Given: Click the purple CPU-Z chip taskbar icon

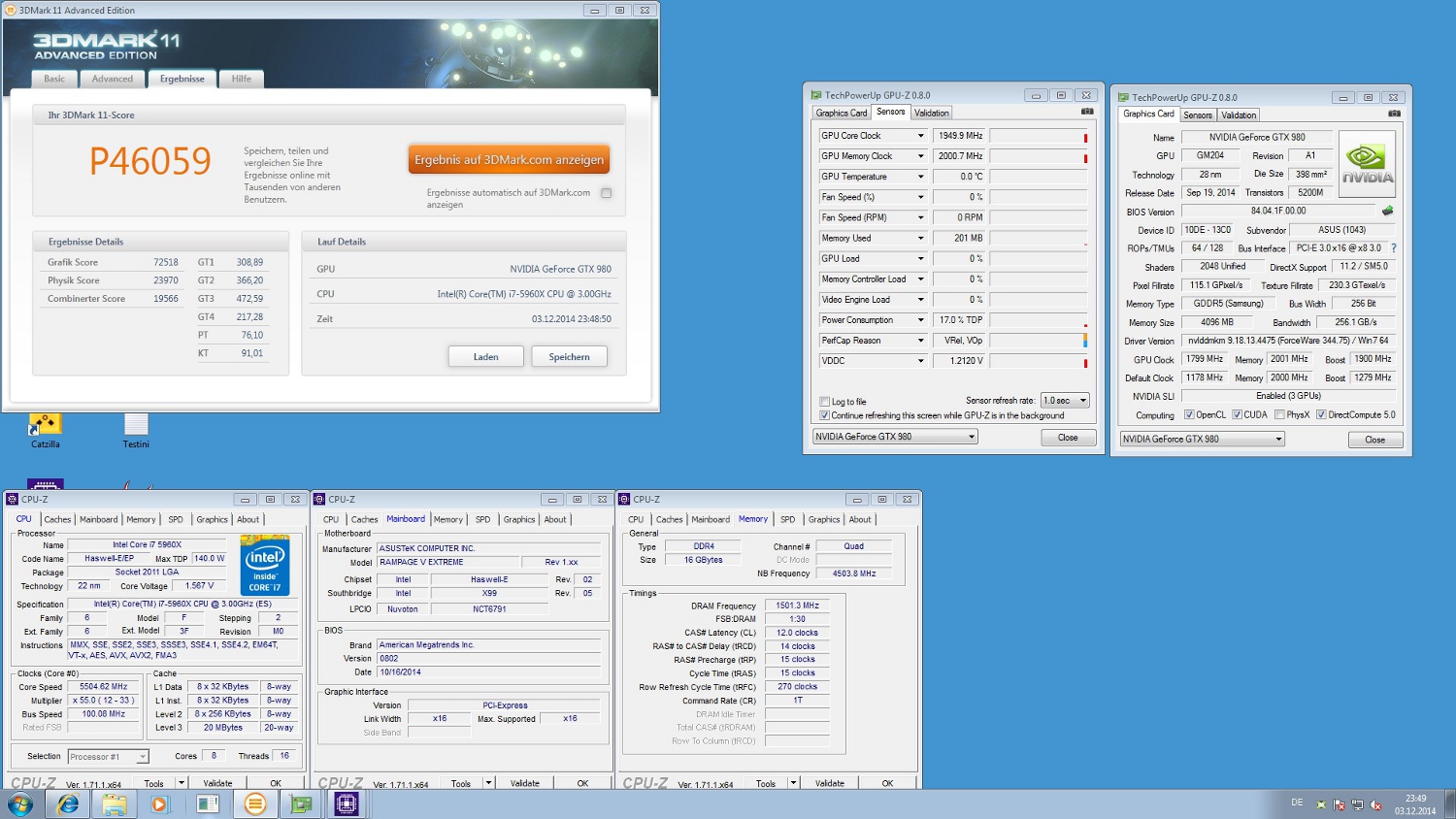Looking at the screenshot, I should (x=347, y=803).
